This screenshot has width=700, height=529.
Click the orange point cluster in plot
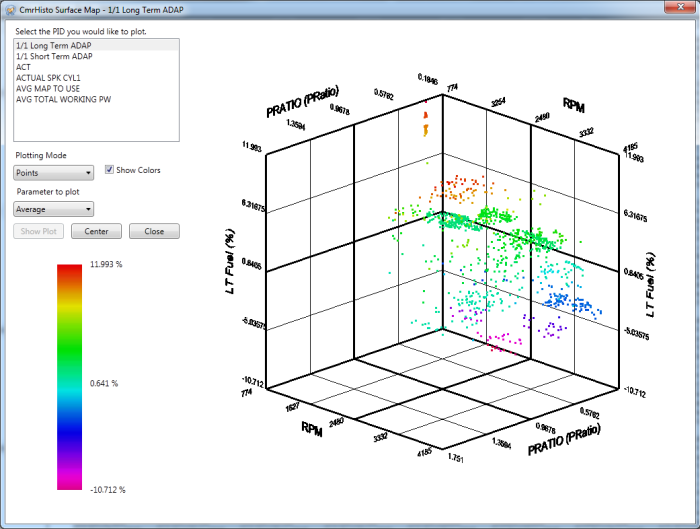point(460,190)
